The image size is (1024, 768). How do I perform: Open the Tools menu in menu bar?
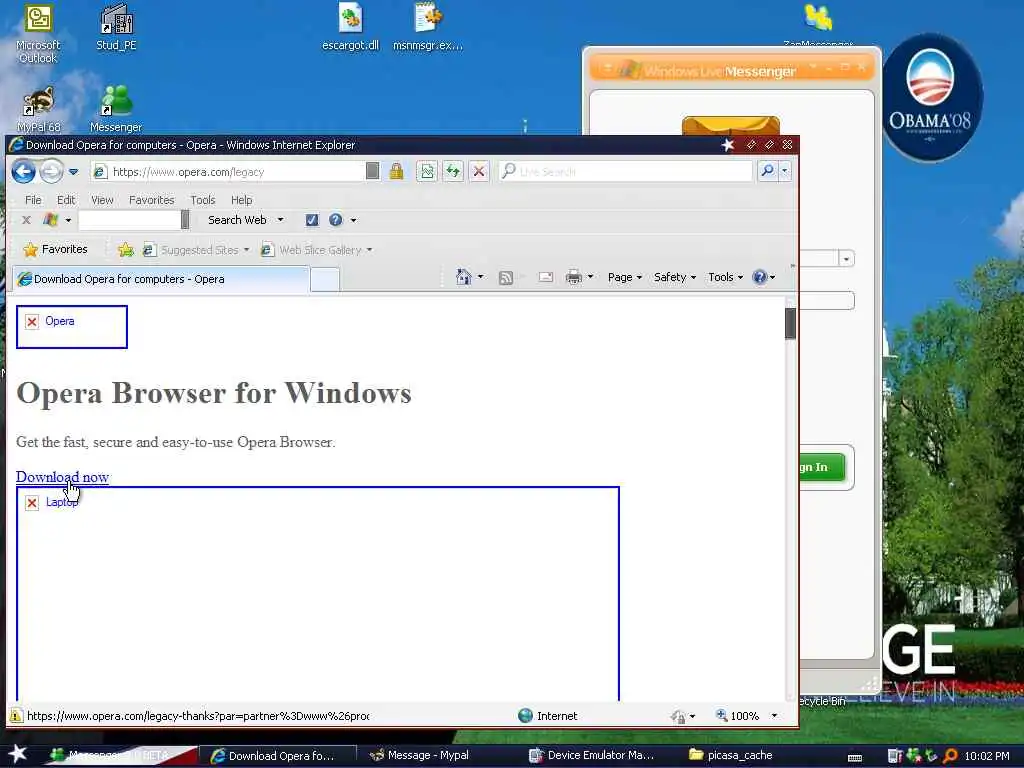coord(202,200)
